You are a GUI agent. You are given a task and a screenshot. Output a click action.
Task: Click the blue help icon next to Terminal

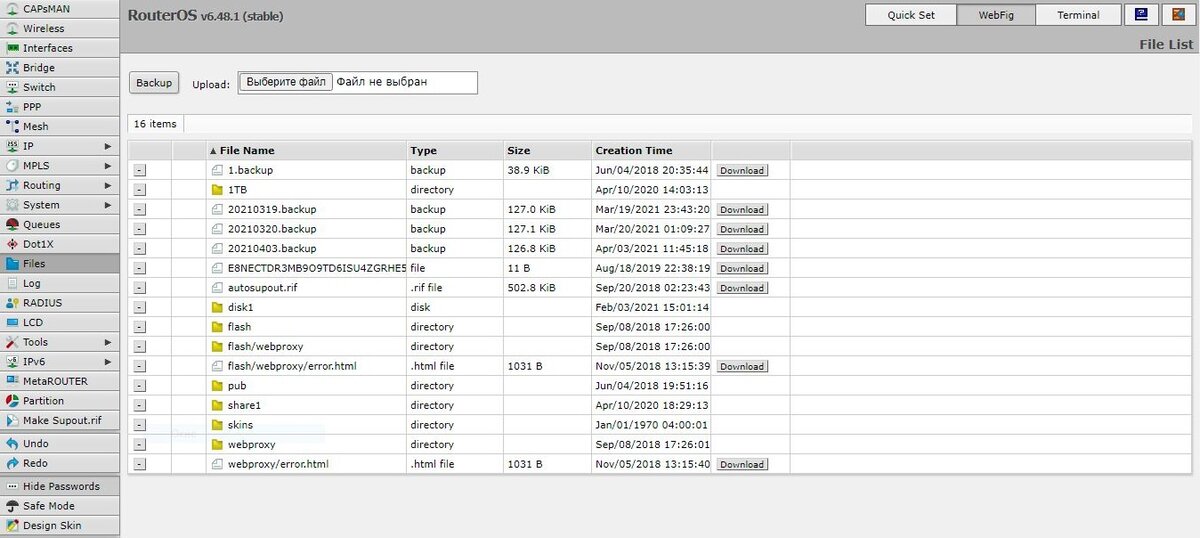1141,15
